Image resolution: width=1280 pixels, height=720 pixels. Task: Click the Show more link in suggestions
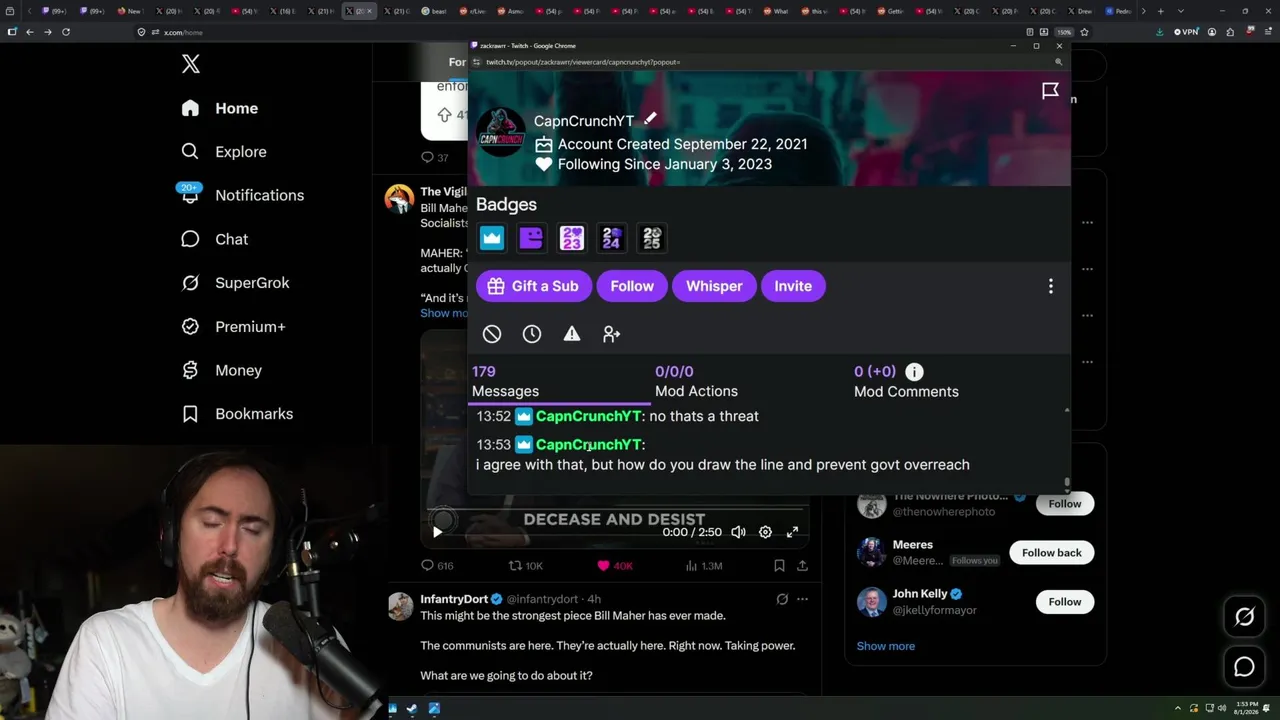click(886, 646)
